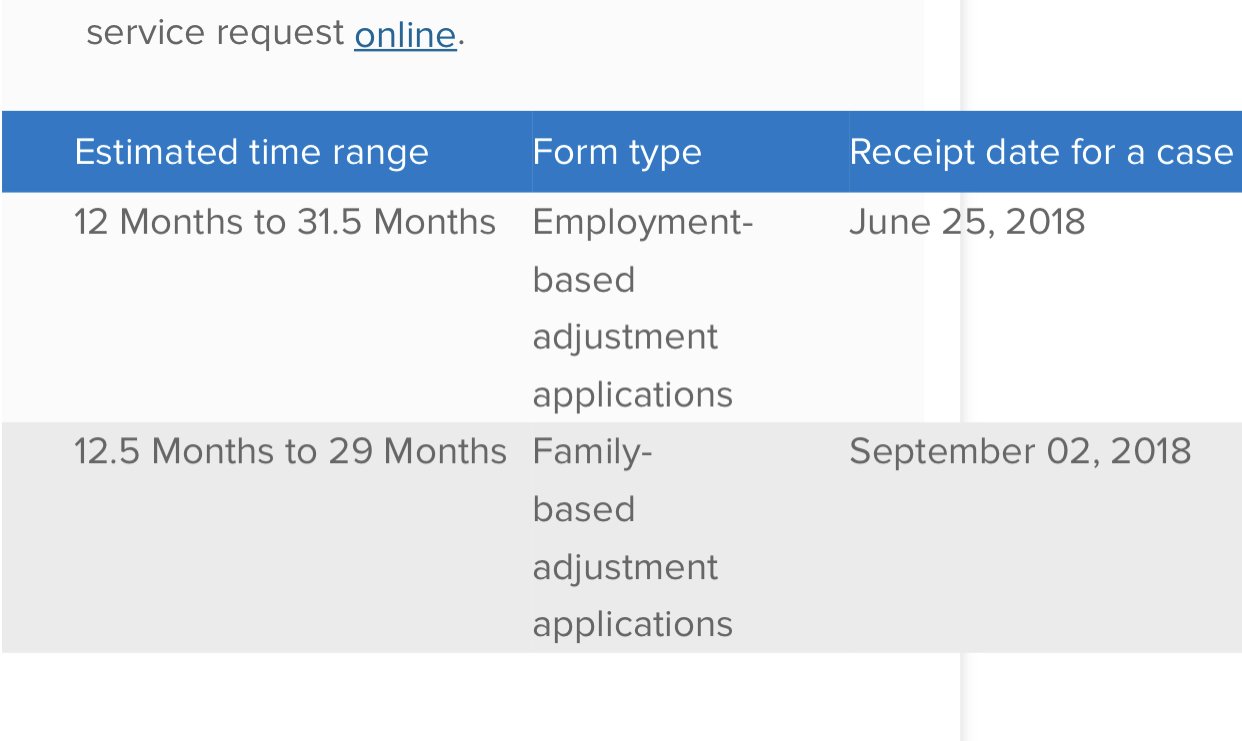The width and height of the screenshot is (1242, 741).
Task: Click 'adjustment' in the Employment-based row
Action: click(625, 337)
